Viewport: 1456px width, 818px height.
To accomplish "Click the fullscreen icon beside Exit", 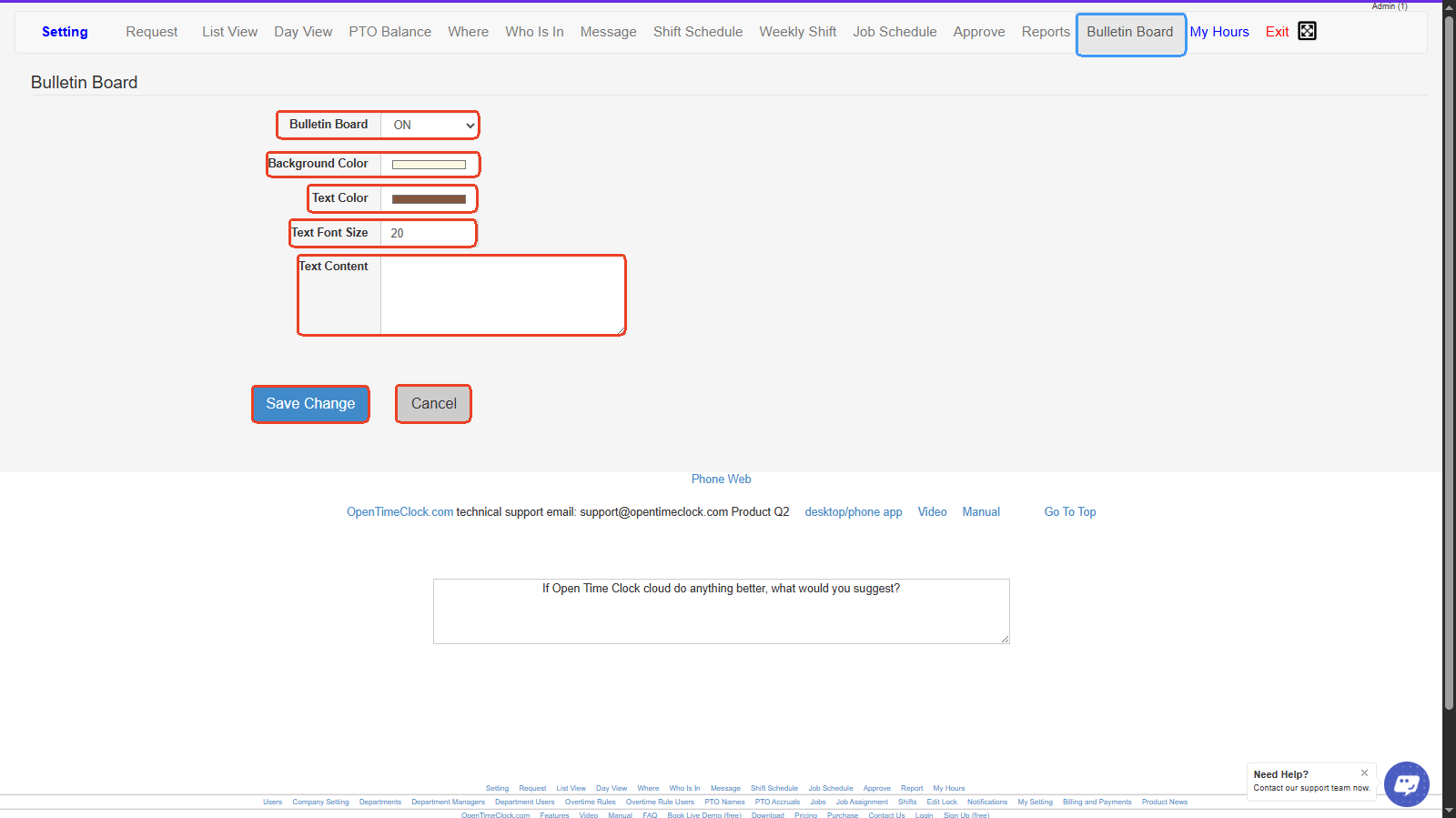I will (1307, 31).
